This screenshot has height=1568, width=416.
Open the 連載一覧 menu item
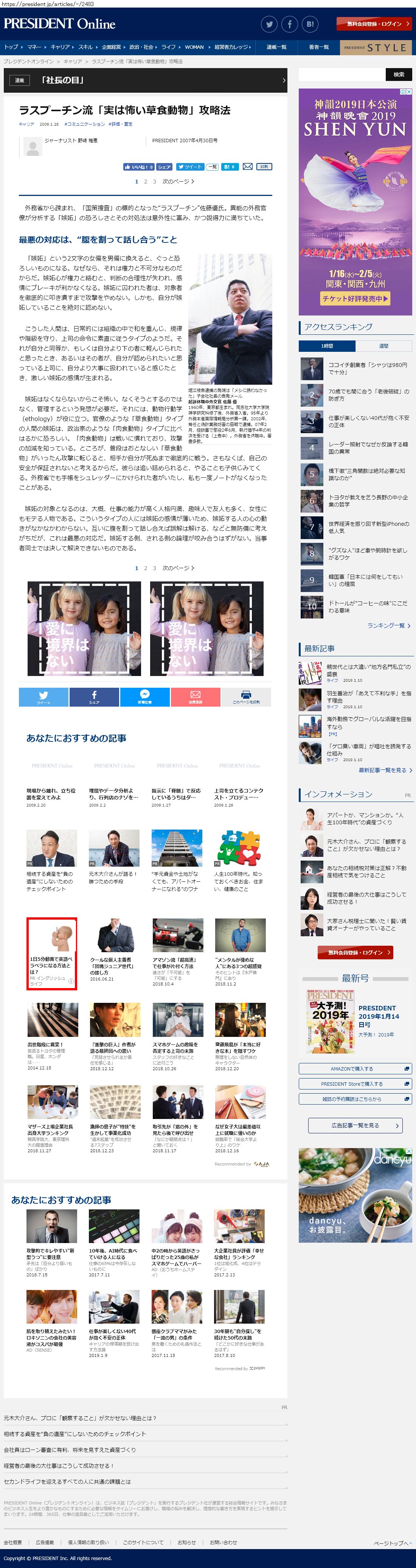tap(276, 47)
